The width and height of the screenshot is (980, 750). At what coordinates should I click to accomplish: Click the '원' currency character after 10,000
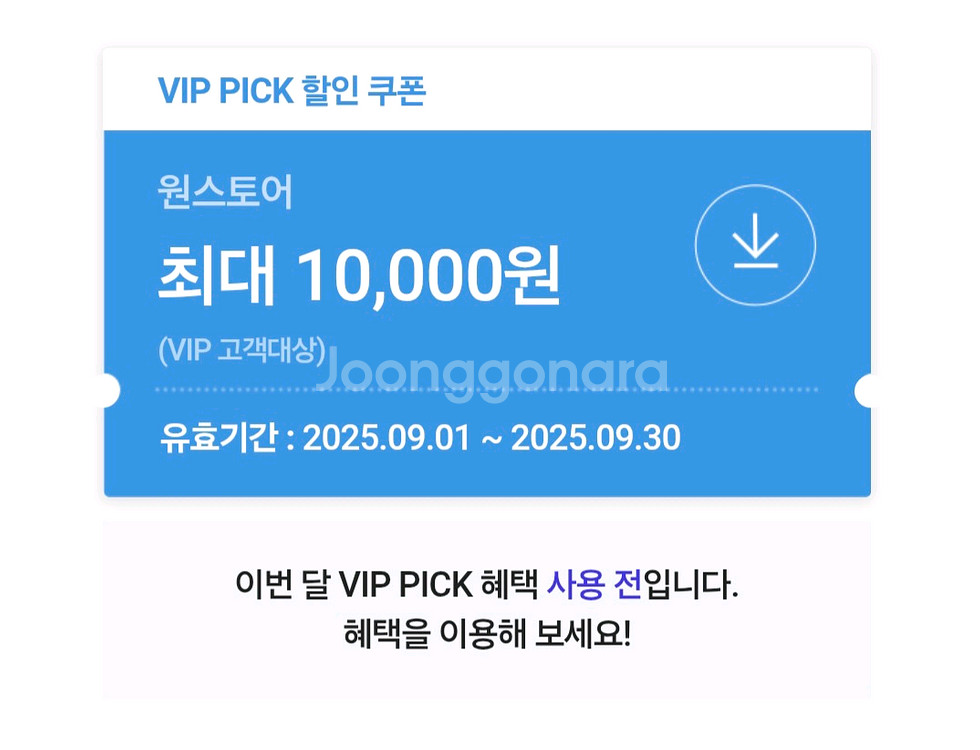(534, 275)
